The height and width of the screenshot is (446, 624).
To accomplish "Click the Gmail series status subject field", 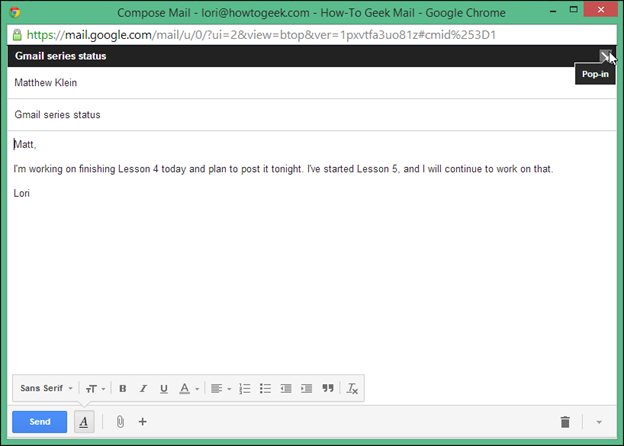I will [x=312, y=115].
